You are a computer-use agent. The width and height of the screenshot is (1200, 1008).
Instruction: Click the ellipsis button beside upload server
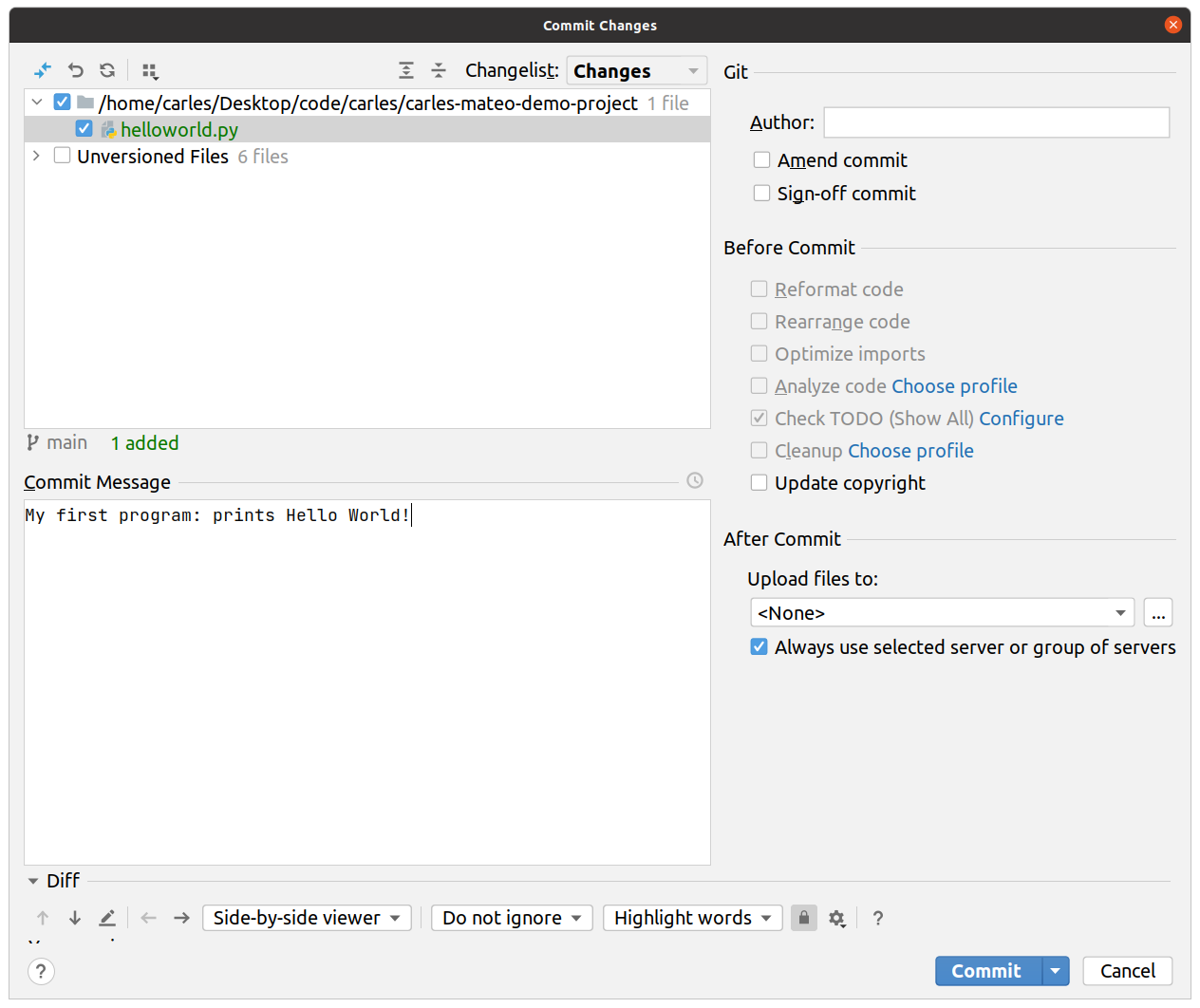pyautogui.click(x=1158, y=612)
